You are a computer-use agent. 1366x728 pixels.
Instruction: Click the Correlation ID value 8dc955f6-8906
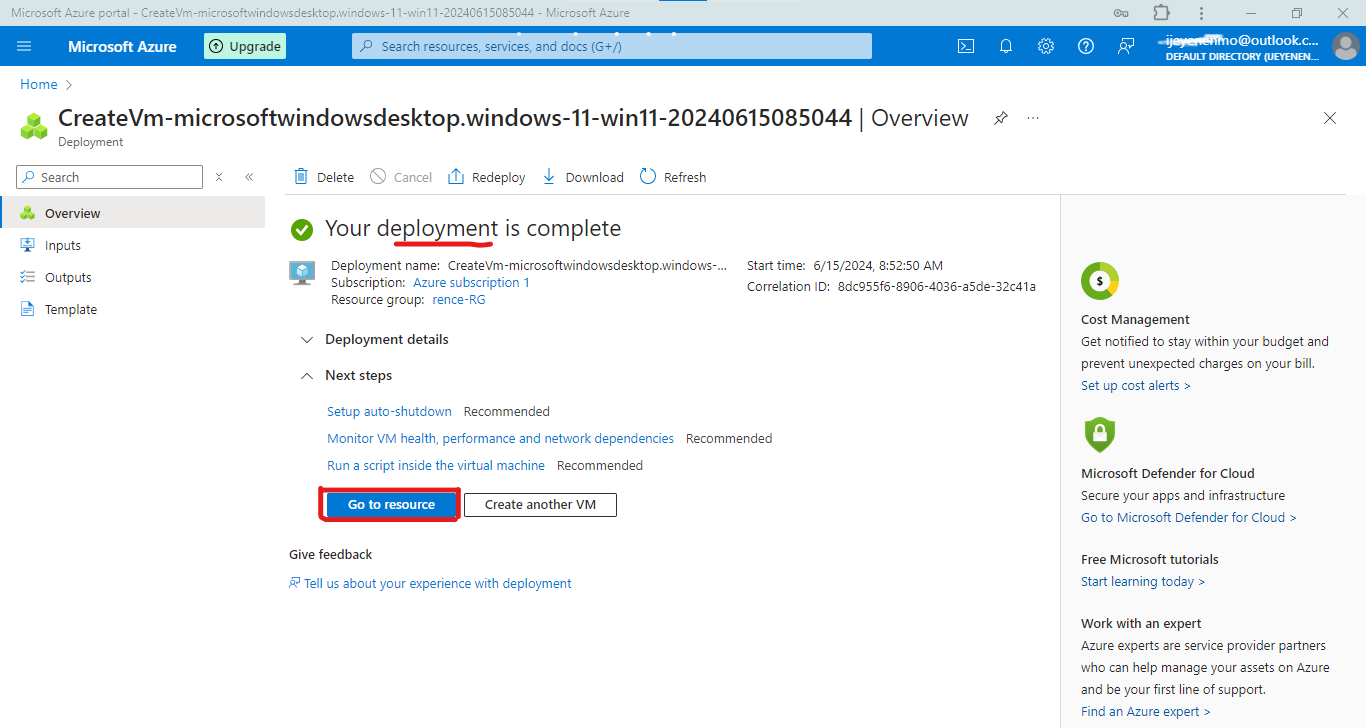[937, 286]
